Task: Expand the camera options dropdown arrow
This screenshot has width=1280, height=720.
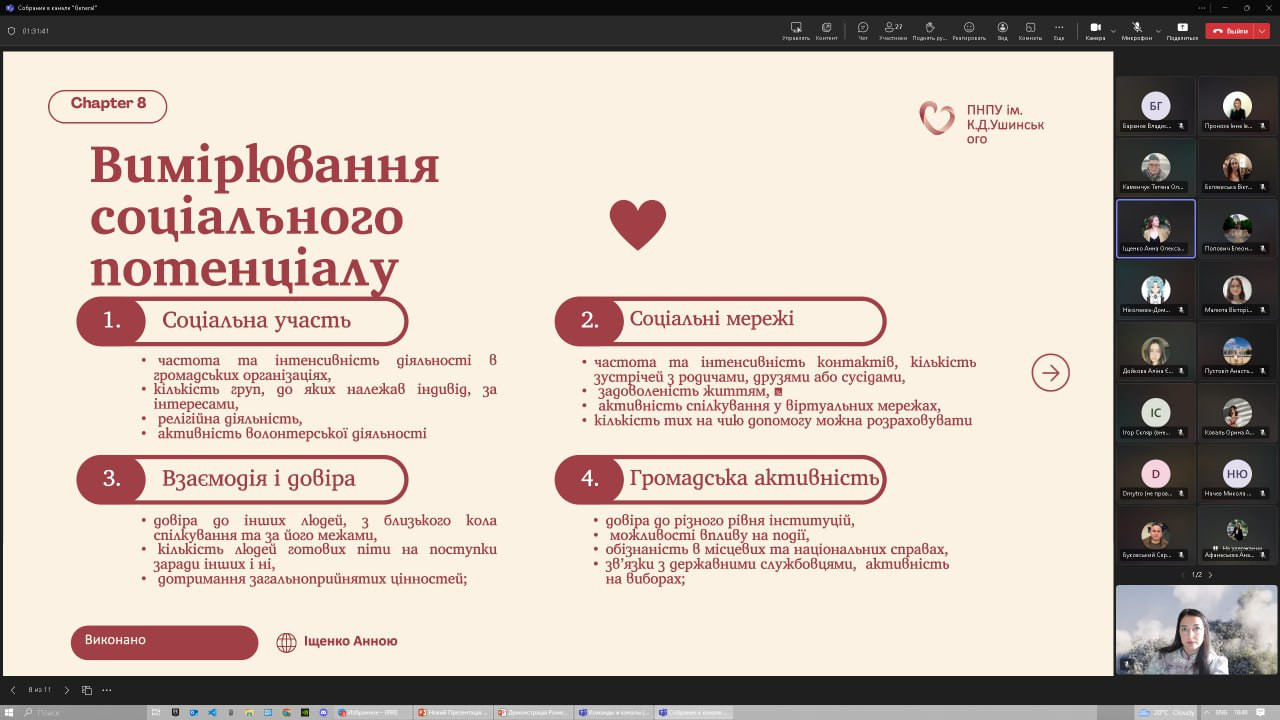Action: (x=1113, y=31)
